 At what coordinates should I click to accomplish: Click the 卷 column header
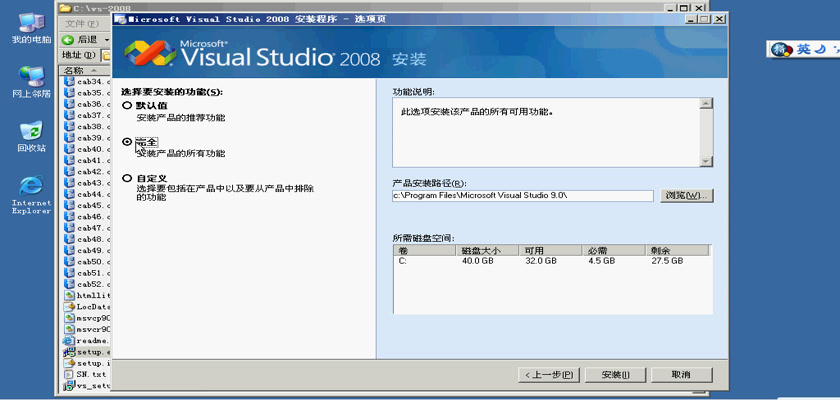[424, 251]
